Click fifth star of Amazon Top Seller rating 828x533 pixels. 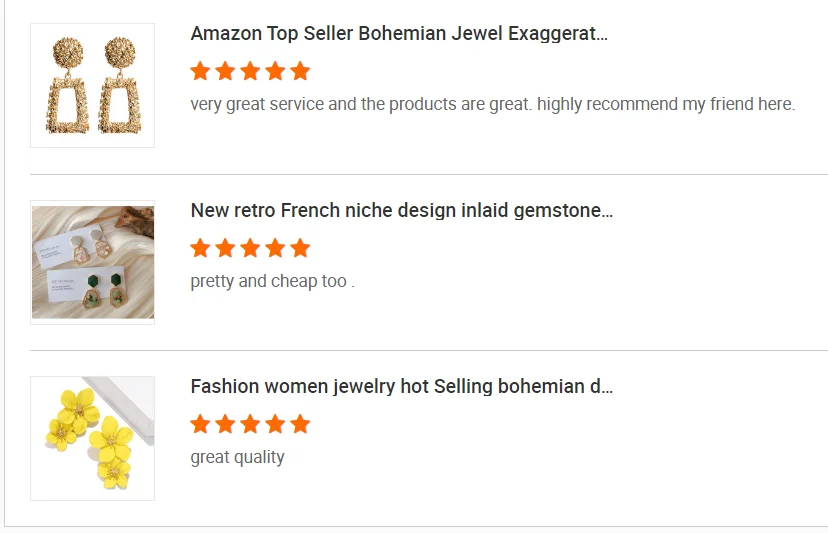click(300, 71)
